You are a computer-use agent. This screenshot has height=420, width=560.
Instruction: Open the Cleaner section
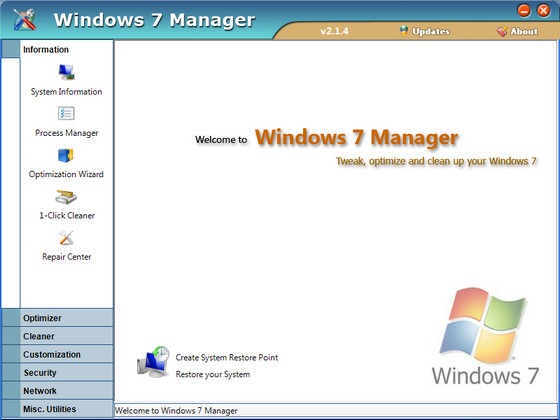click(57, 336)
